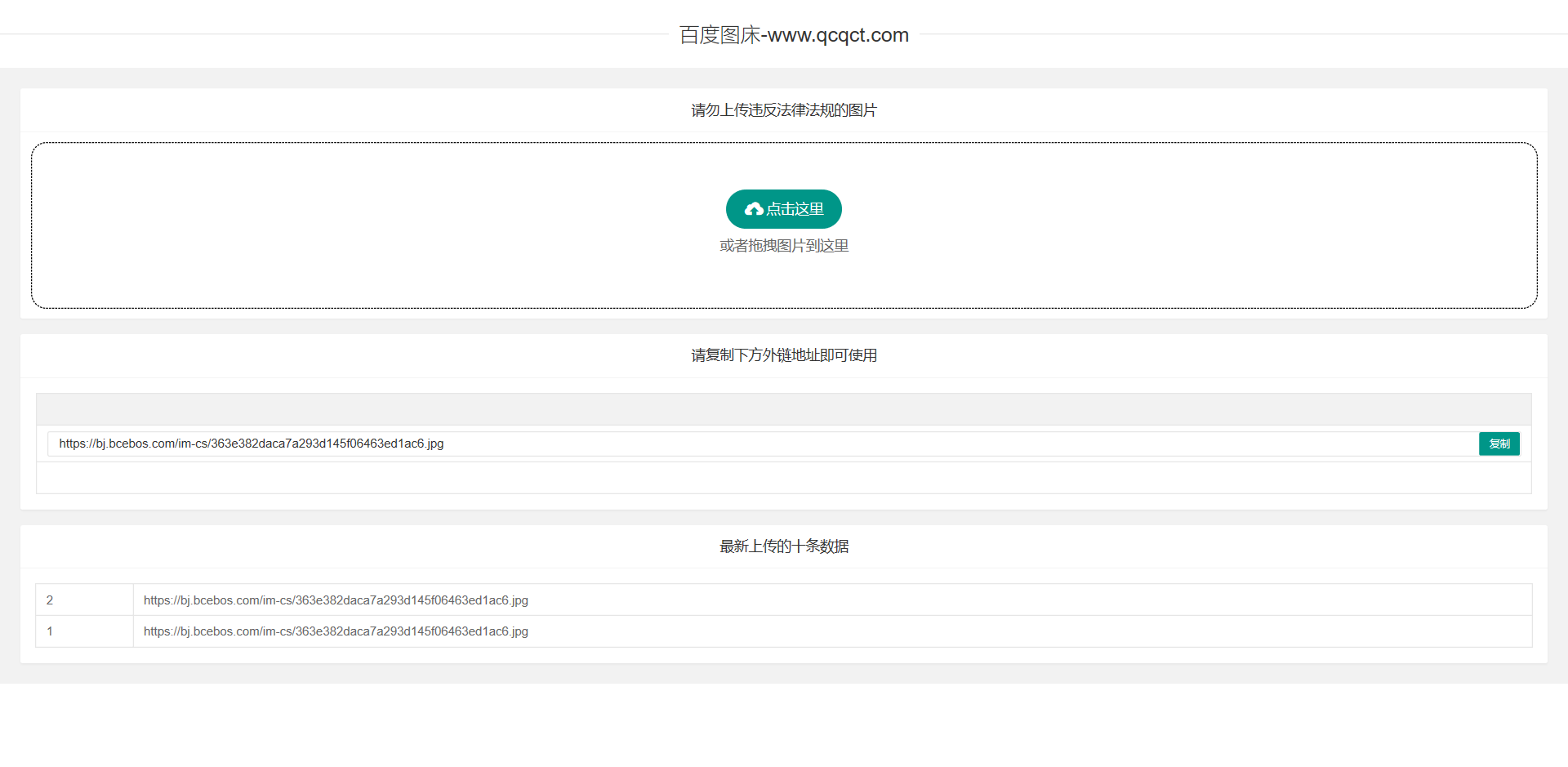Click the empty area below the URL input
The width and height of the screenshot is (1568, 767).
coord(783,478)
